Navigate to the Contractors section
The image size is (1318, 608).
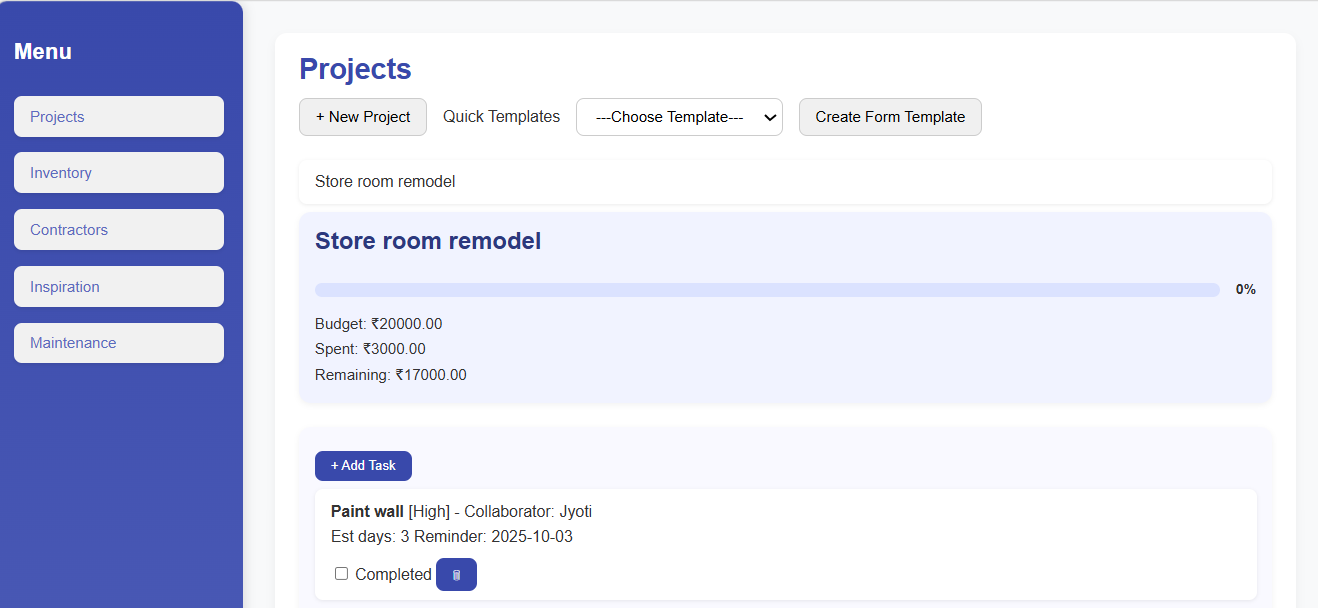click(119, 230)
